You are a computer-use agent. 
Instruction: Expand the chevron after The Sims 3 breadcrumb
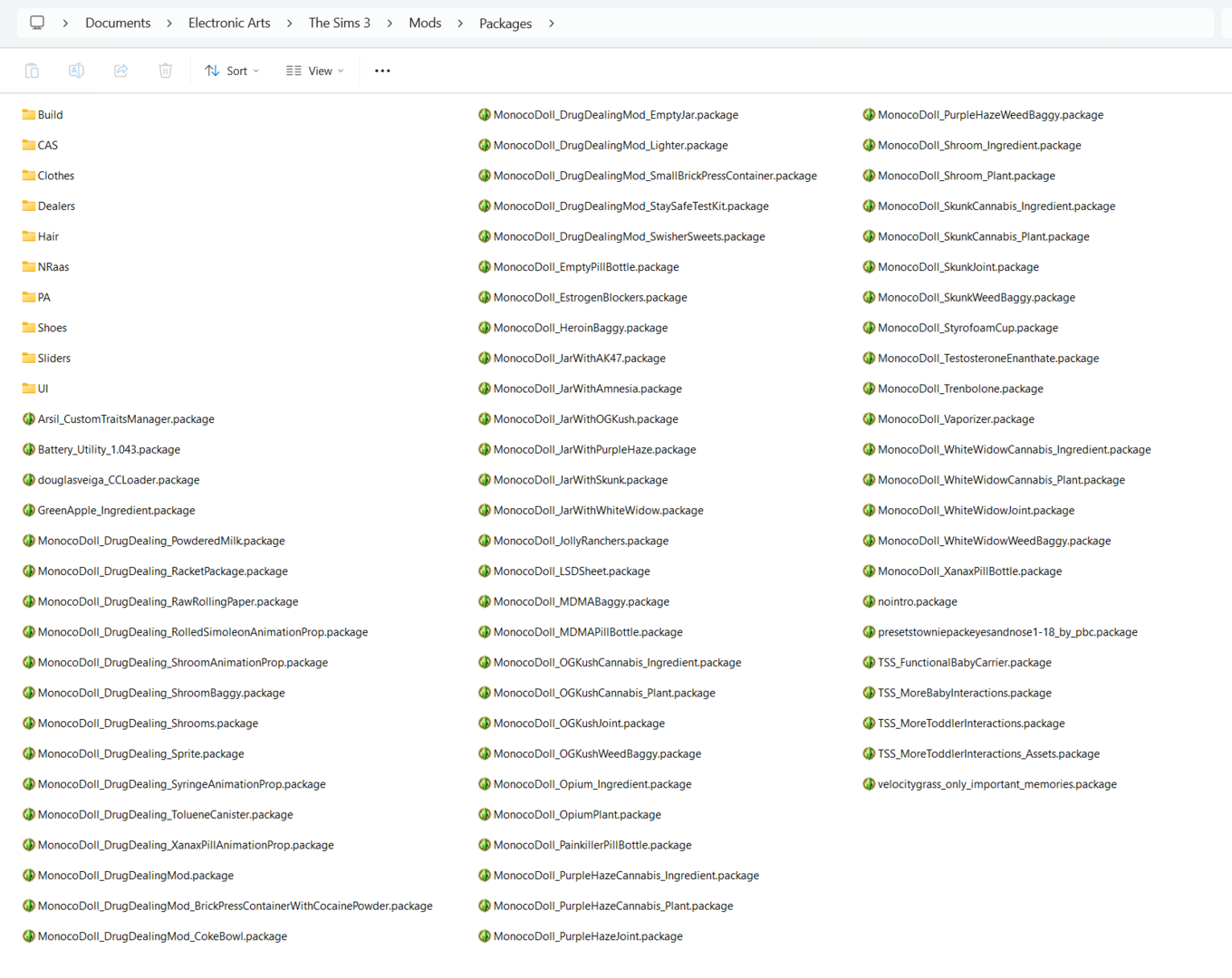click(x=390, y=24)
